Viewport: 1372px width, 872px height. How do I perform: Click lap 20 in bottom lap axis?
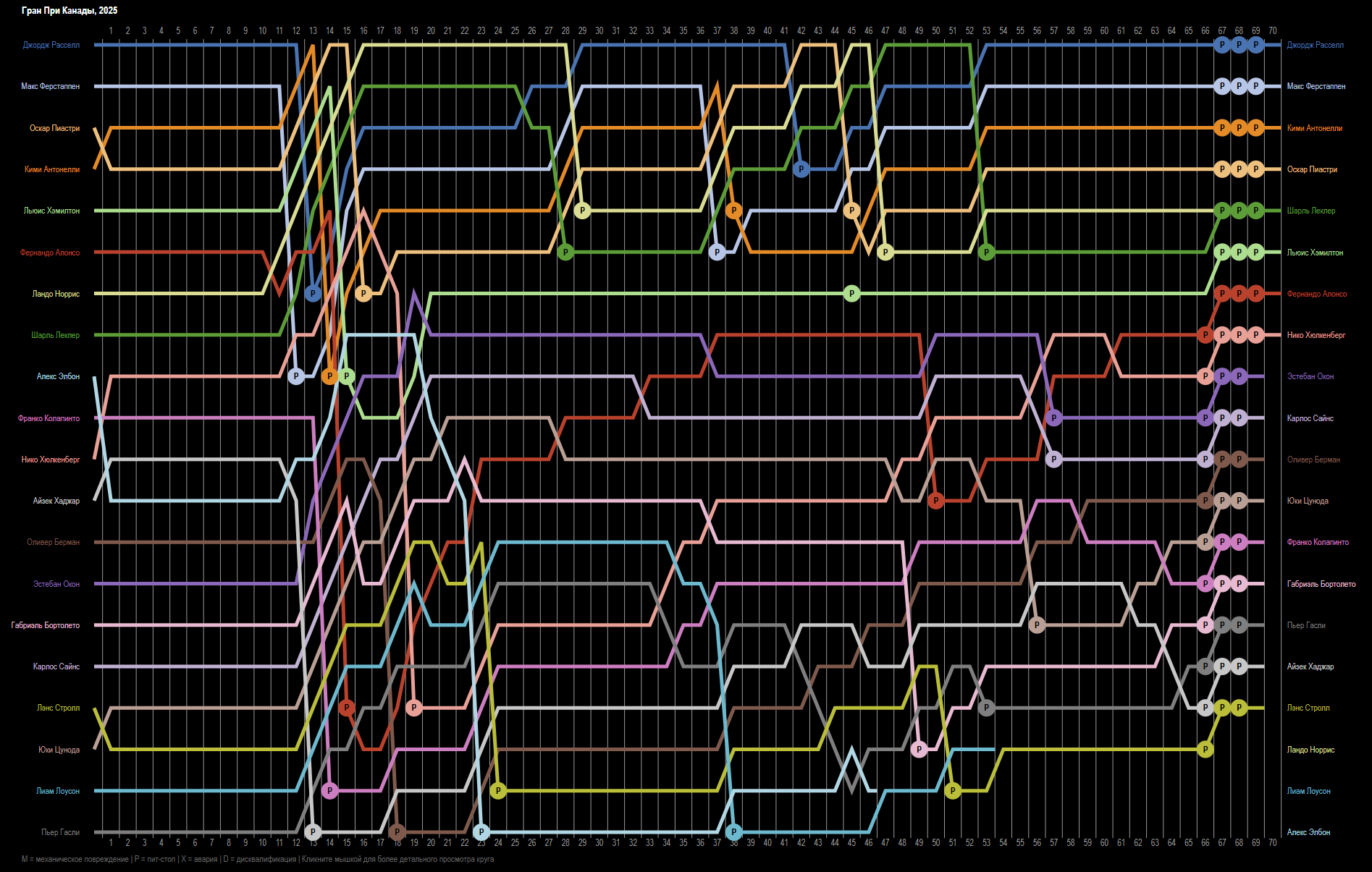point(431,842)
